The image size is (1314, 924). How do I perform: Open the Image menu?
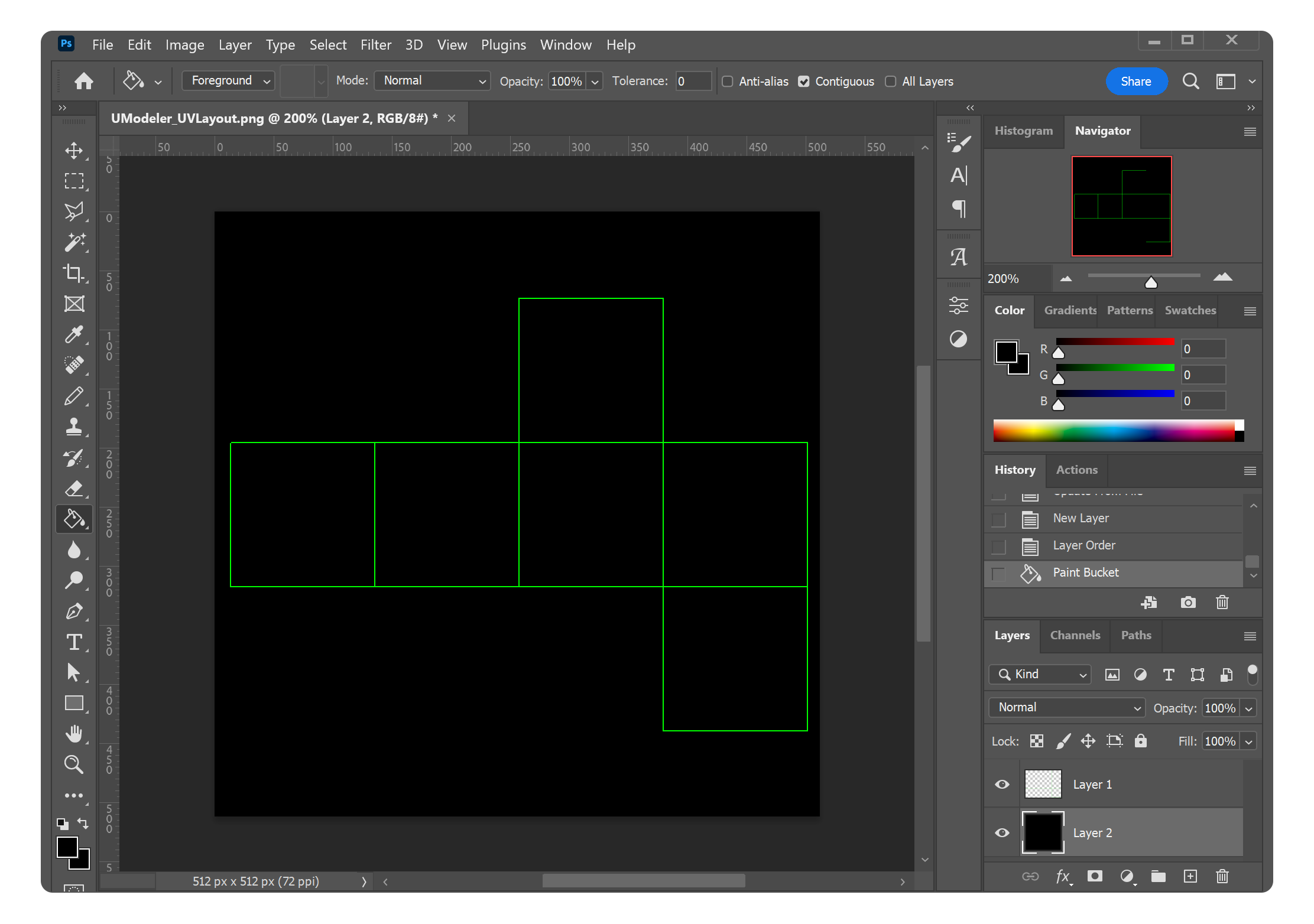click(x=184, y=45)
